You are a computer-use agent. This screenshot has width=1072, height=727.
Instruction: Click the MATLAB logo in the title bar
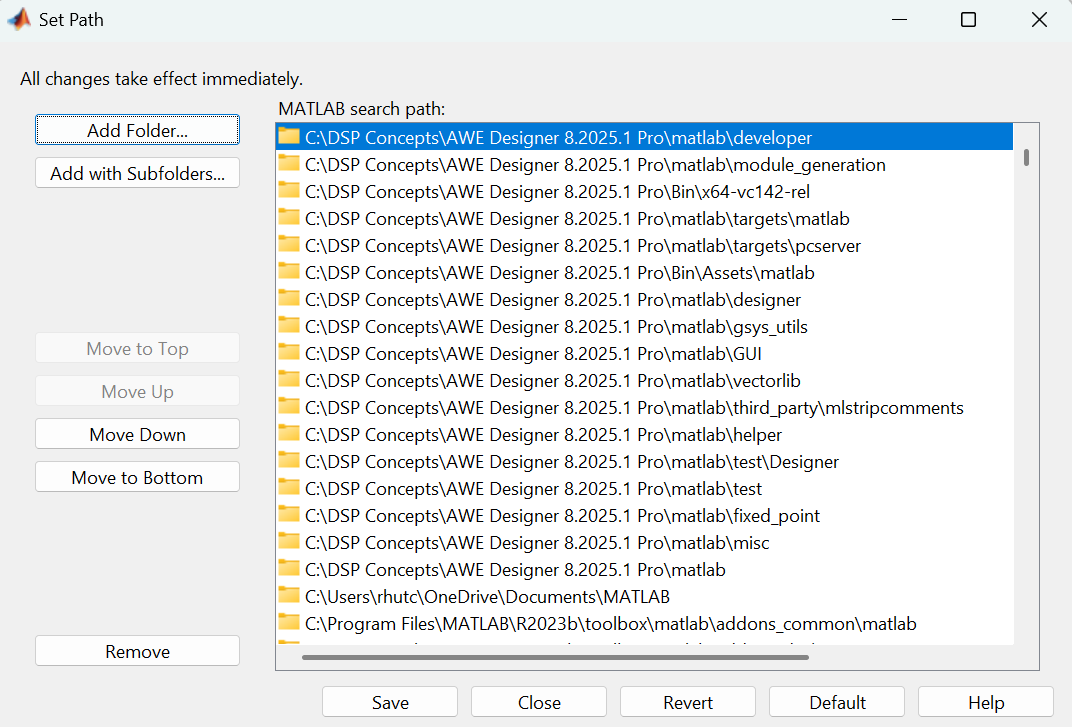[x=19, y=19]
